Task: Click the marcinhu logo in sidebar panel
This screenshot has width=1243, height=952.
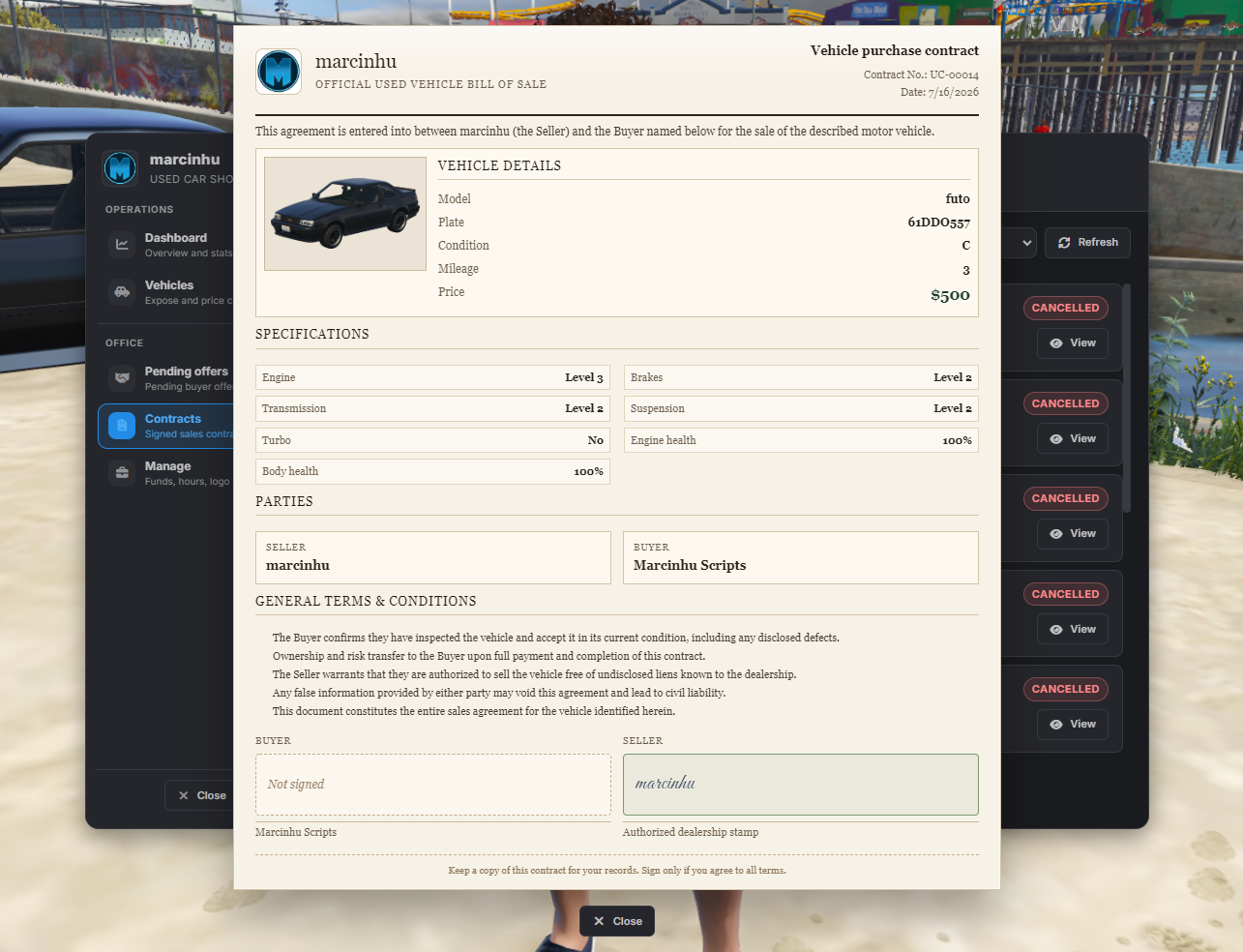Action: pos(120,168)
